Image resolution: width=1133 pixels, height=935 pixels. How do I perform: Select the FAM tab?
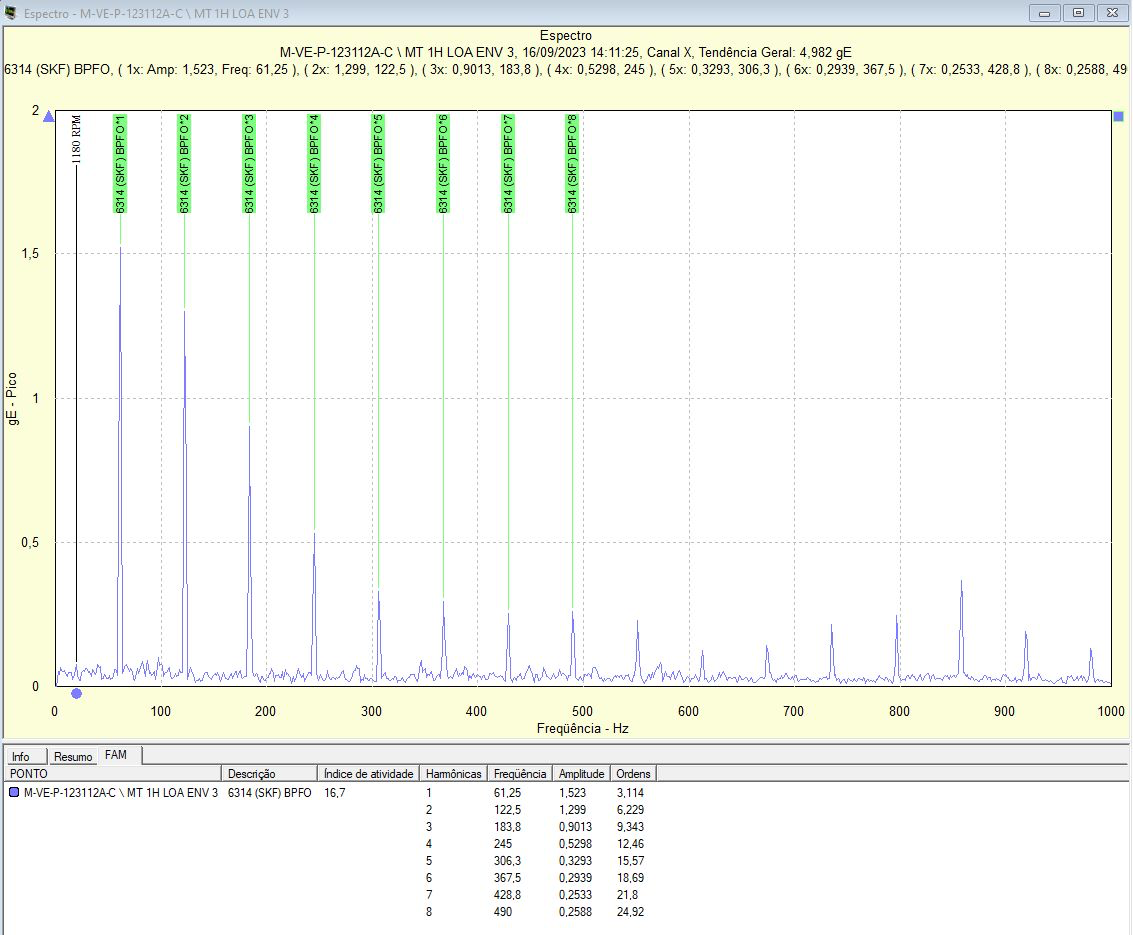click(116, 755)
